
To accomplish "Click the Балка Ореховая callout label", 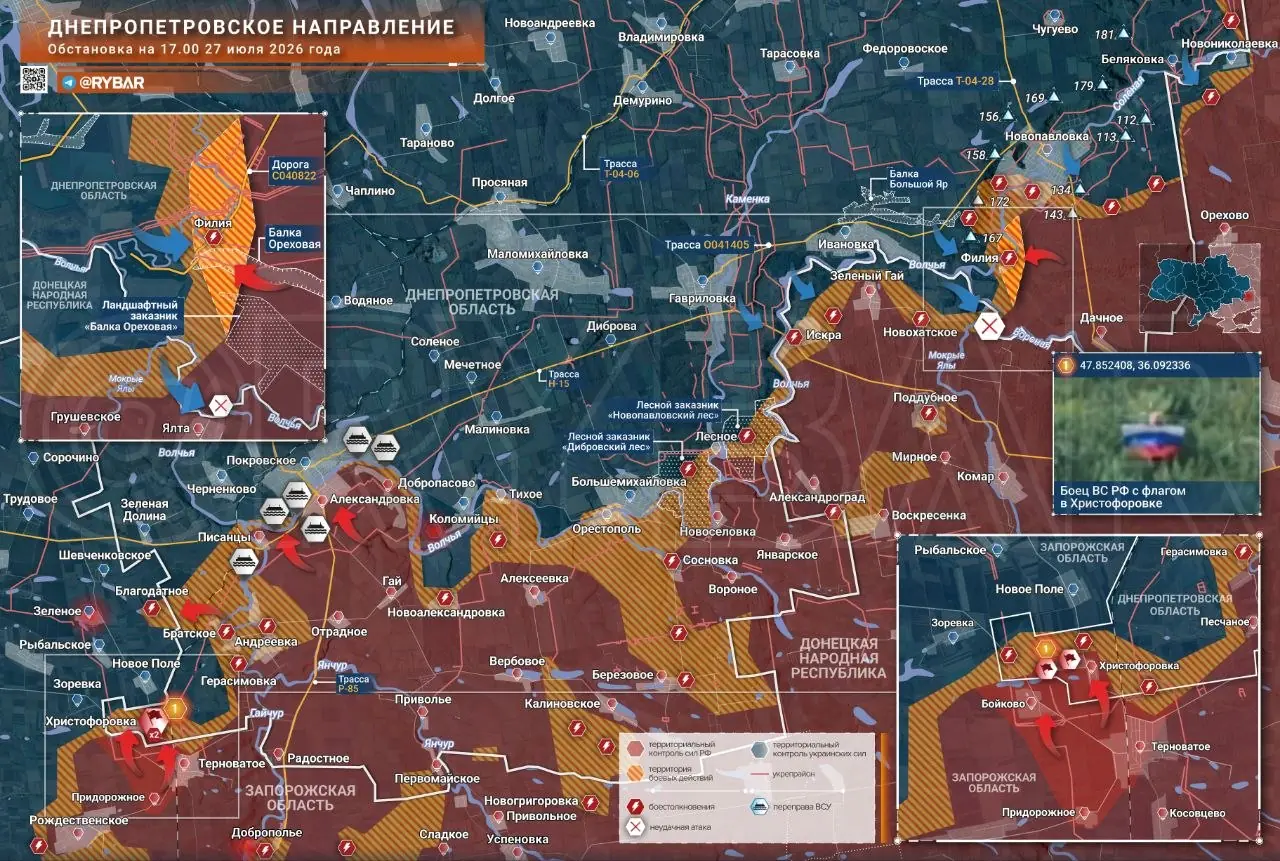I will (294, 238).
